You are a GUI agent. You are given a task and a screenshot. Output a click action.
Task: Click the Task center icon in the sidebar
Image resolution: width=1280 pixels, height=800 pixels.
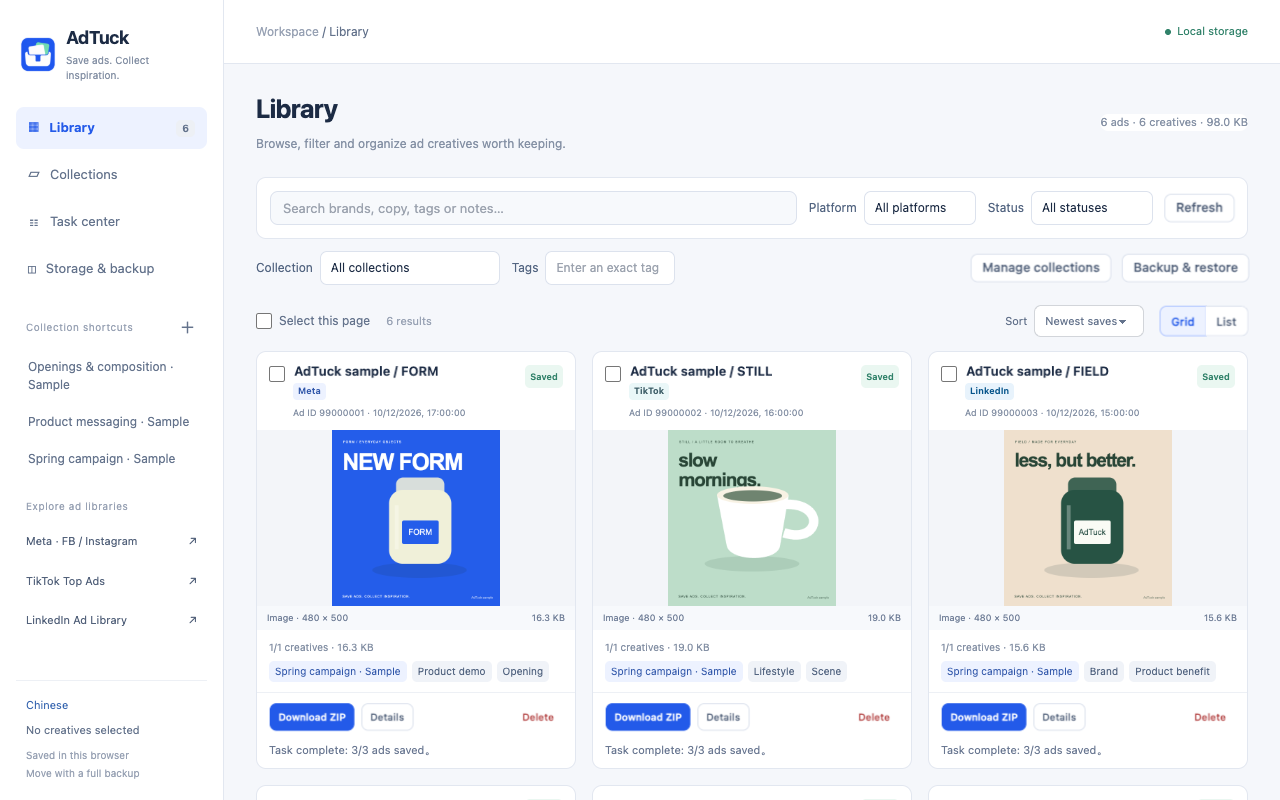click(34, 222)
